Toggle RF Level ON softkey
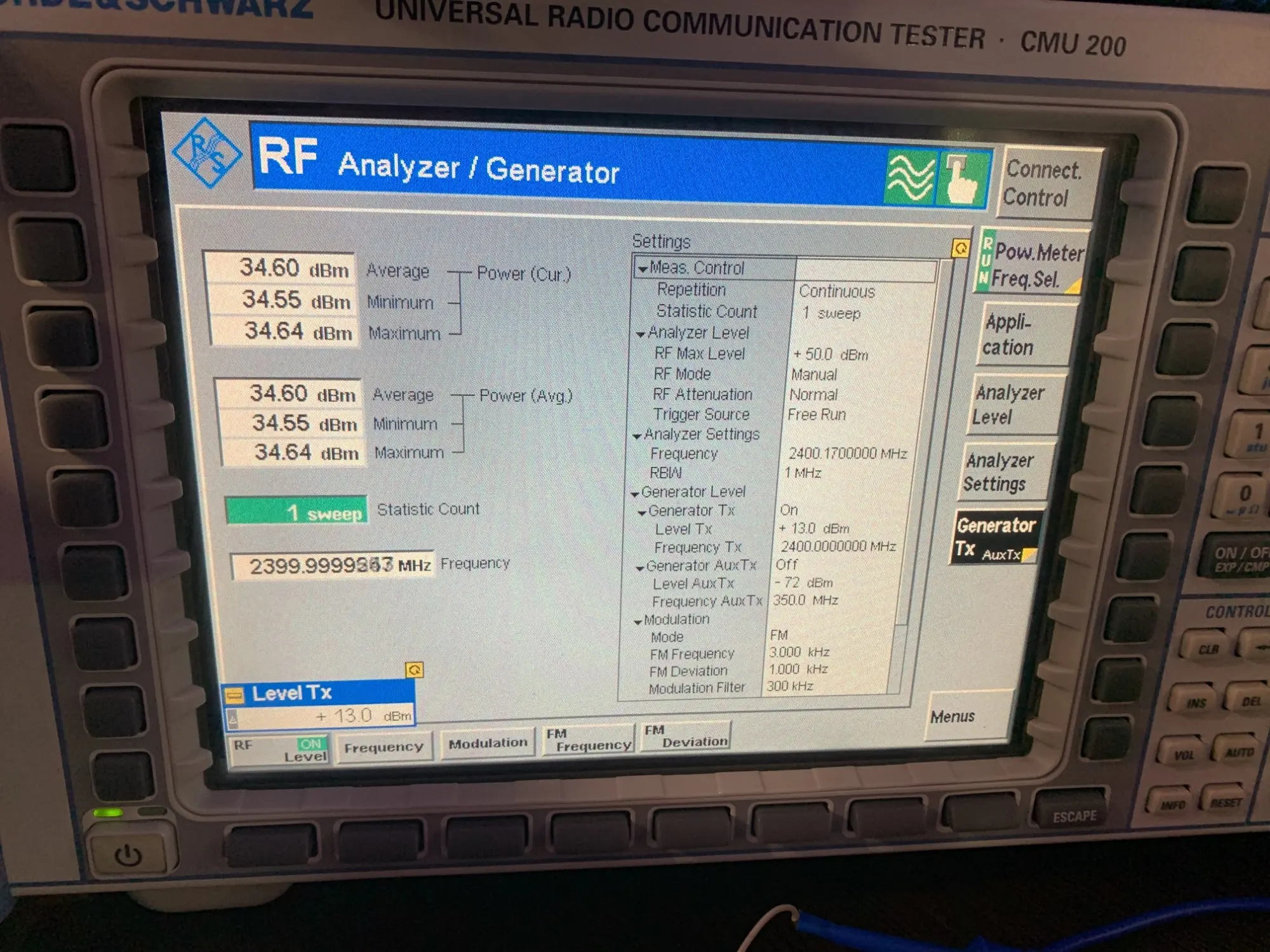The image size is (1270, 952). [279, 750]
